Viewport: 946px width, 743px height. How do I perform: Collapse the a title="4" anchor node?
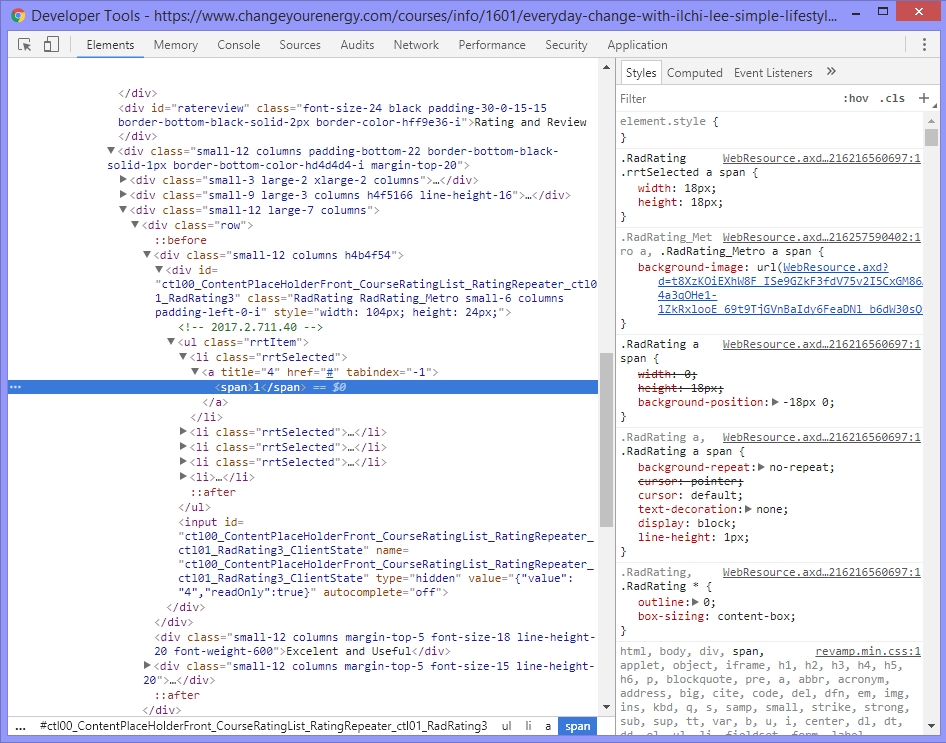pyautogui.click(x=196, y=372)
